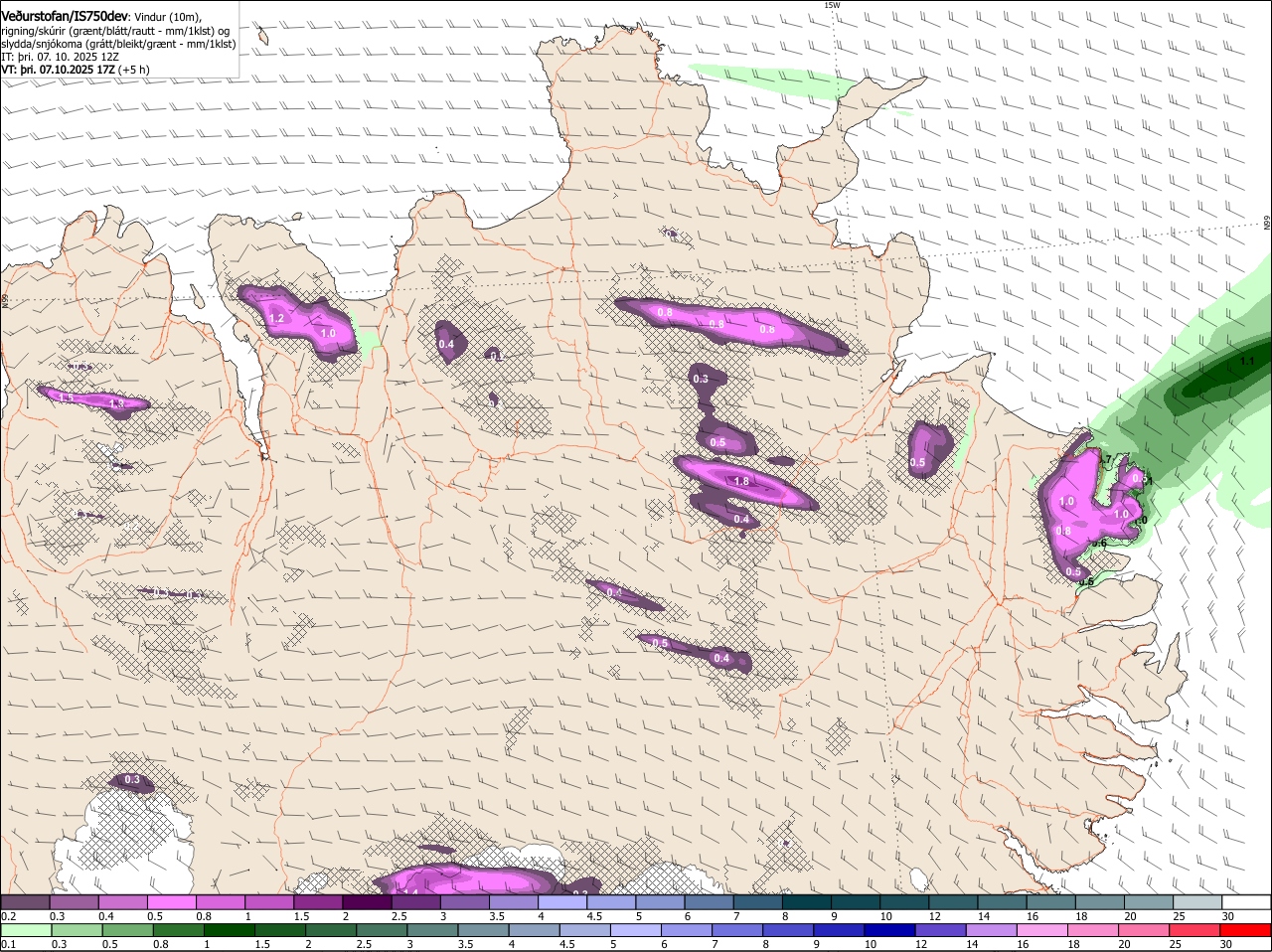Pick the darkest purple swatch between 2 and 2.5
Viewport: 1272px width, 952px height.
click(x=367, y=901)
